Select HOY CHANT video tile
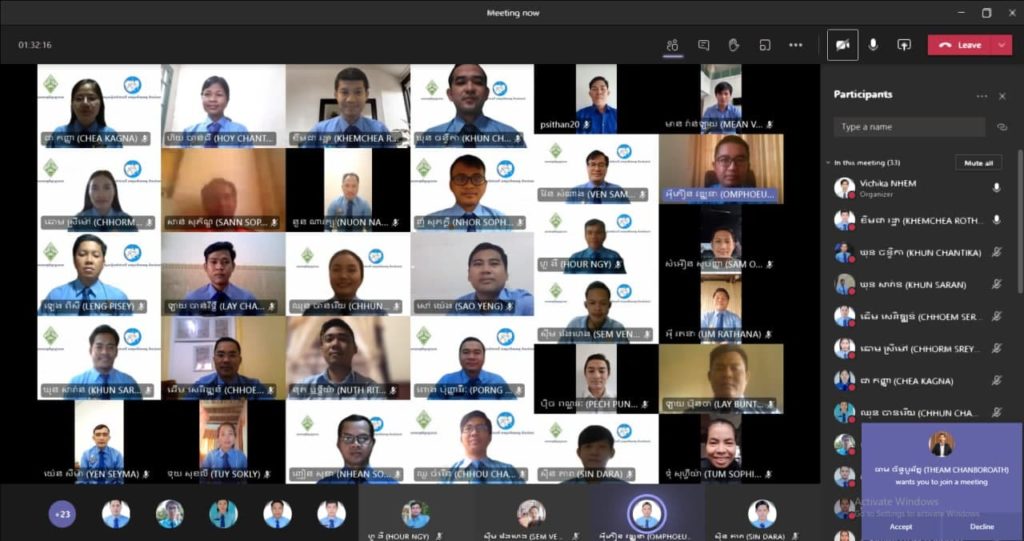The height and width of the screenshot is (541, 1024). pos(223,105)
